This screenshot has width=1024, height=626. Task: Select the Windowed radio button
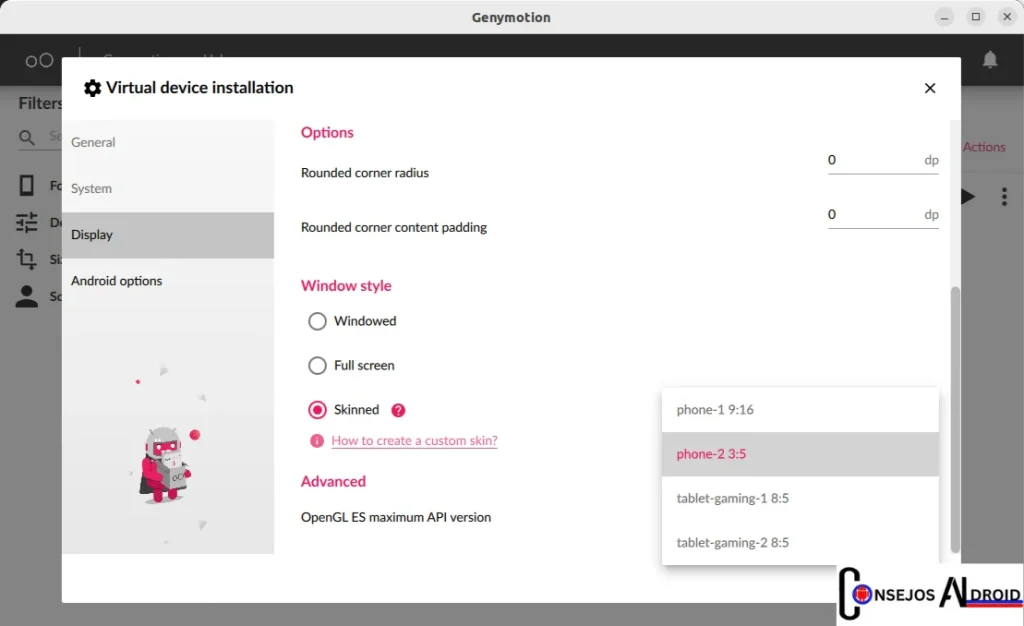pos(317,321)
